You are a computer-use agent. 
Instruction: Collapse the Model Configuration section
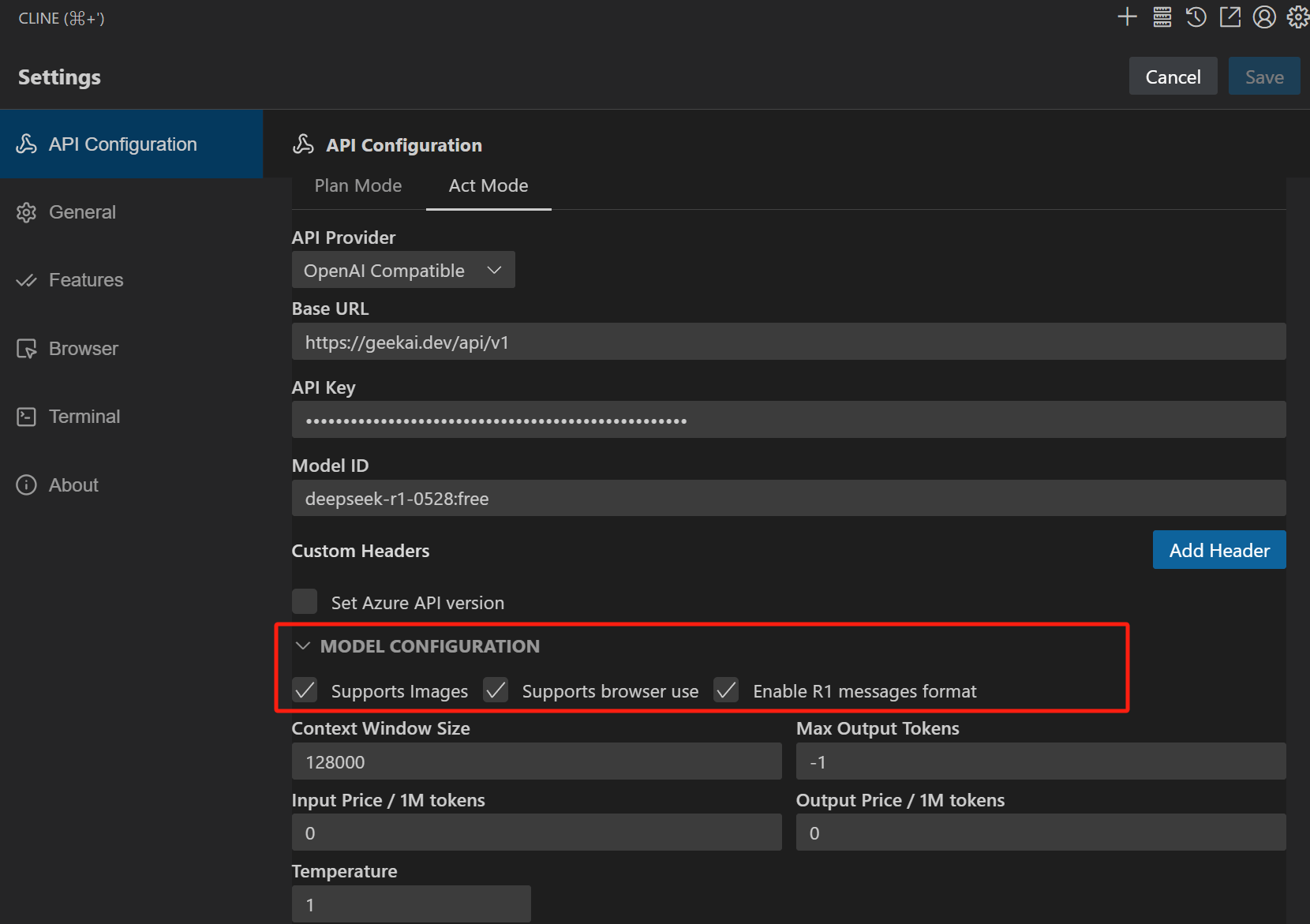pyautogui.click(x=417, y=646)
